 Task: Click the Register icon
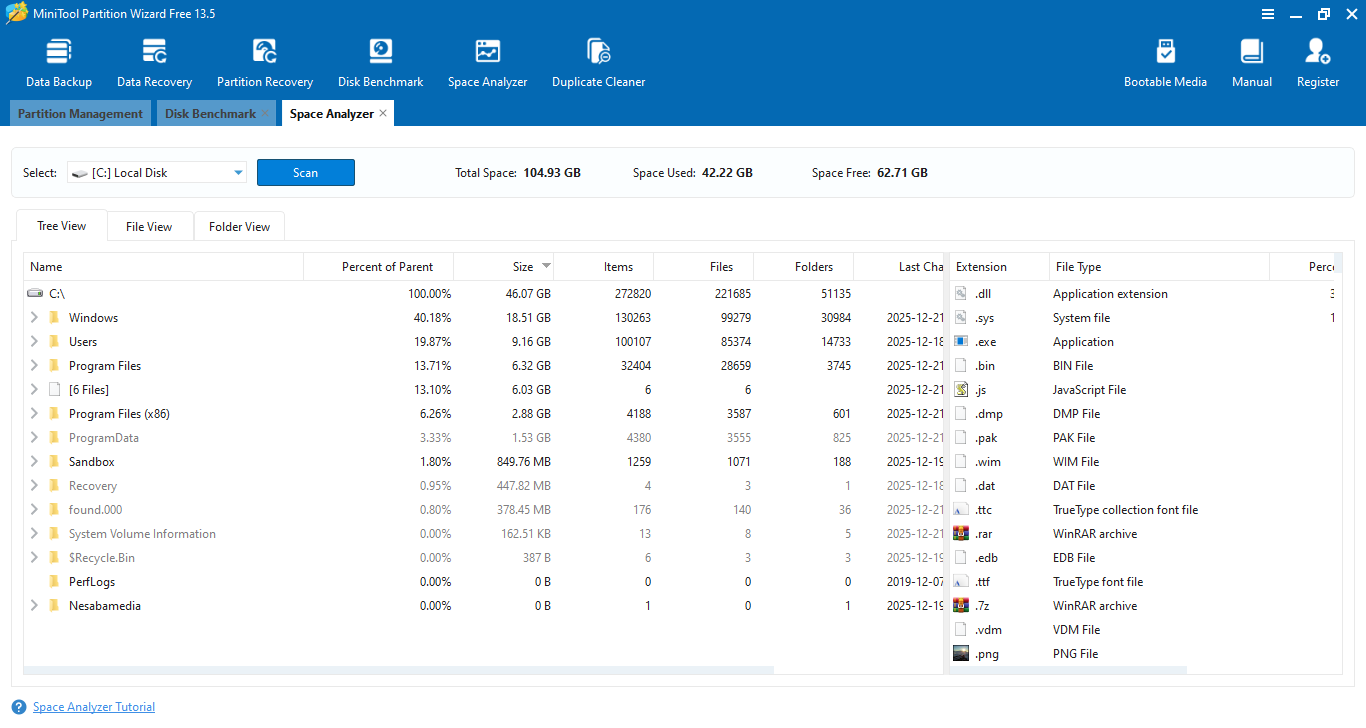pos(1317,62)
